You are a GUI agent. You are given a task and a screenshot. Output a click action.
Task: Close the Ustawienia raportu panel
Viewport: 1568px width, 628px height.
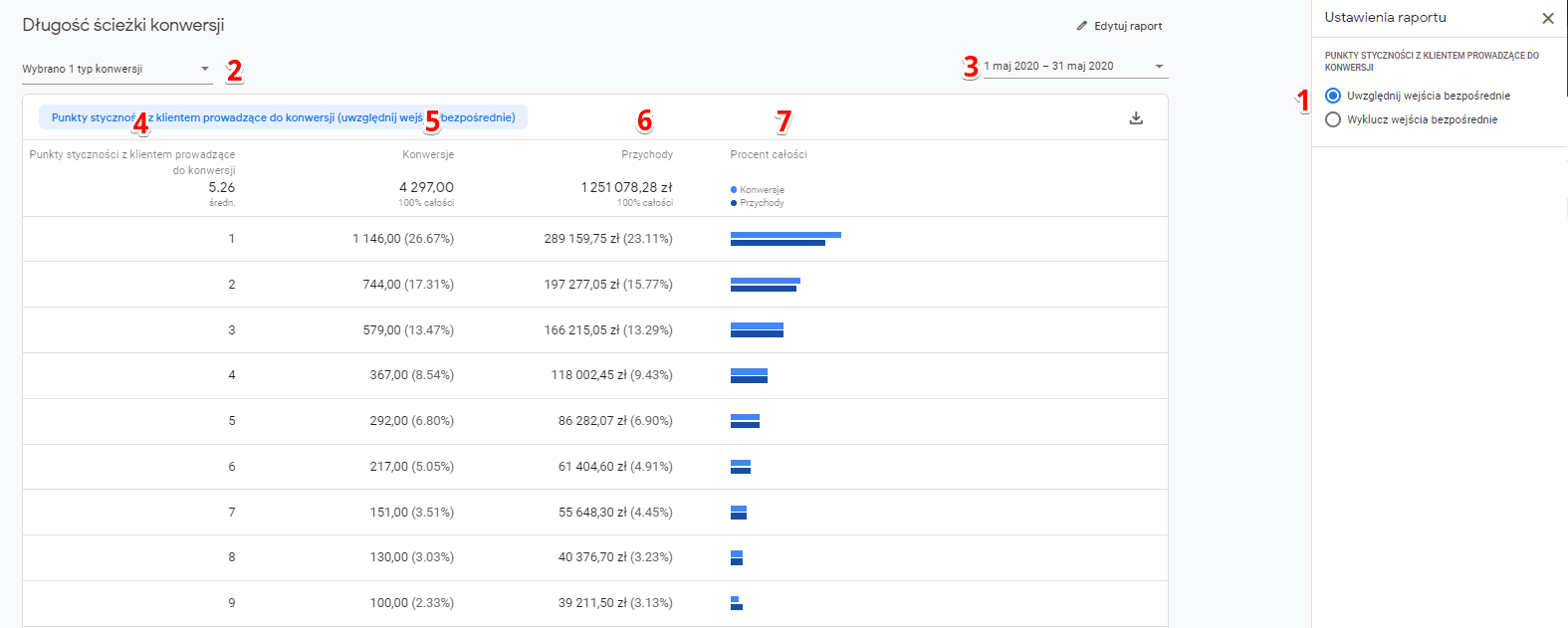[1548, 18]
